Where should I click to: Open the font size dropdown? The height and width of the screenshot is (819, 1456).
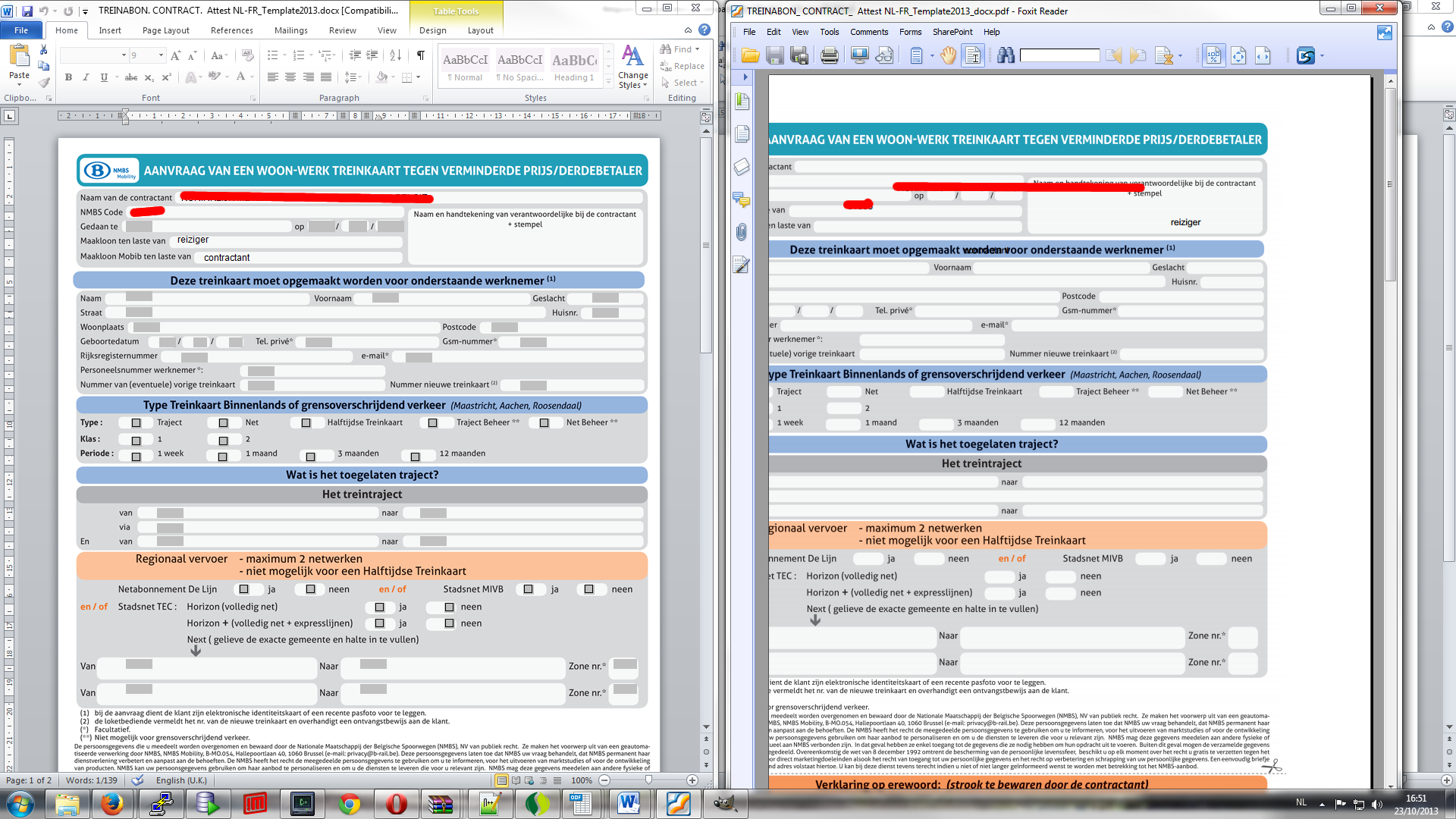[161, 55]
